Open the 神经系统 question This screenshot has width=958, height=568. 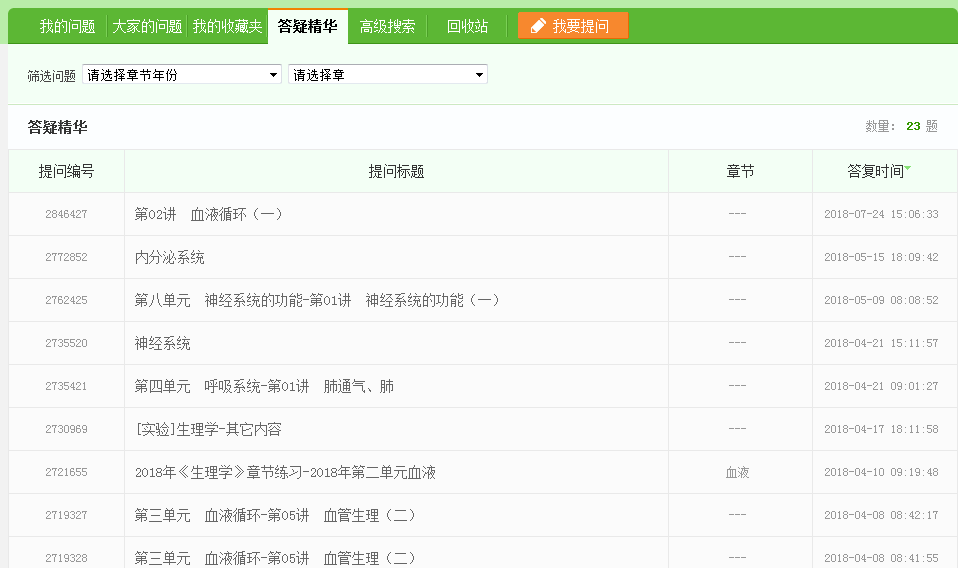[x=163, y=344]
